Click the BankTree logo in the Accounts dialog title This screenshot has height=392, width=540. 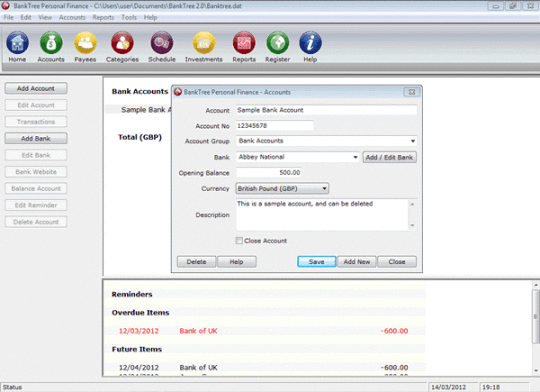178,92
